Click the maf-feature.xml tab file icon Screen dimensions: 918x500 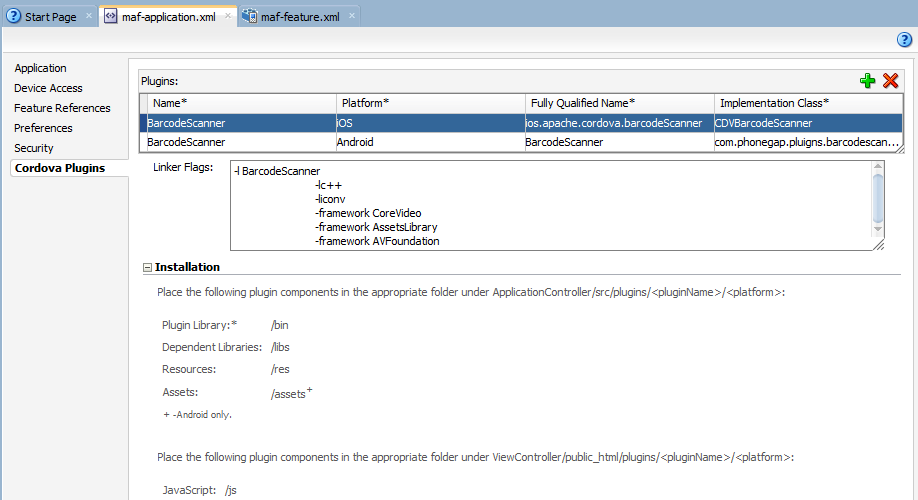point(249,16)
